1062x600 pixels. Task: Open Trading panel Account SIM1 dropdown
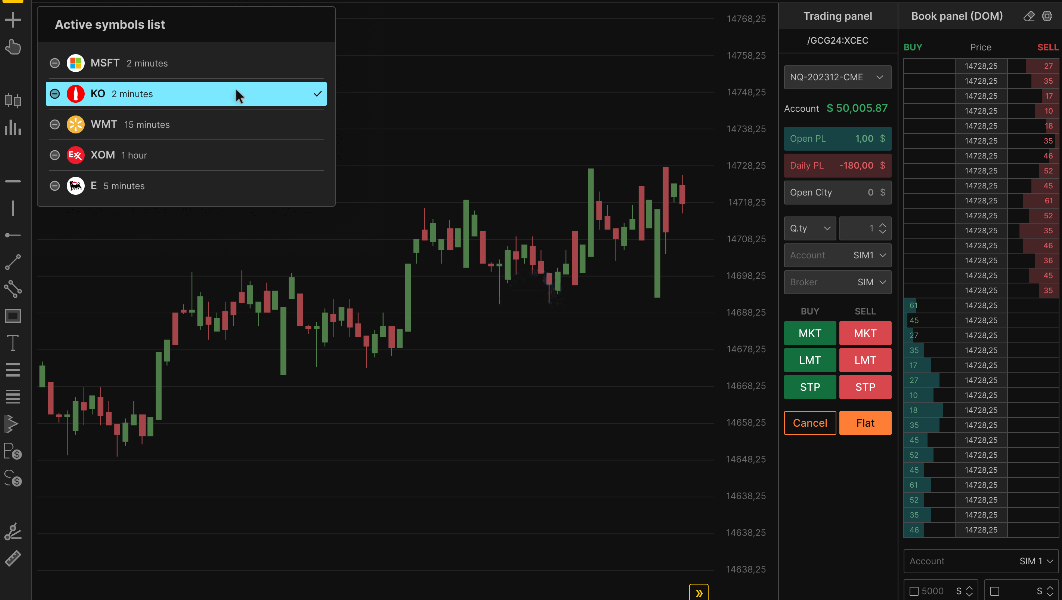pos(838,255)
